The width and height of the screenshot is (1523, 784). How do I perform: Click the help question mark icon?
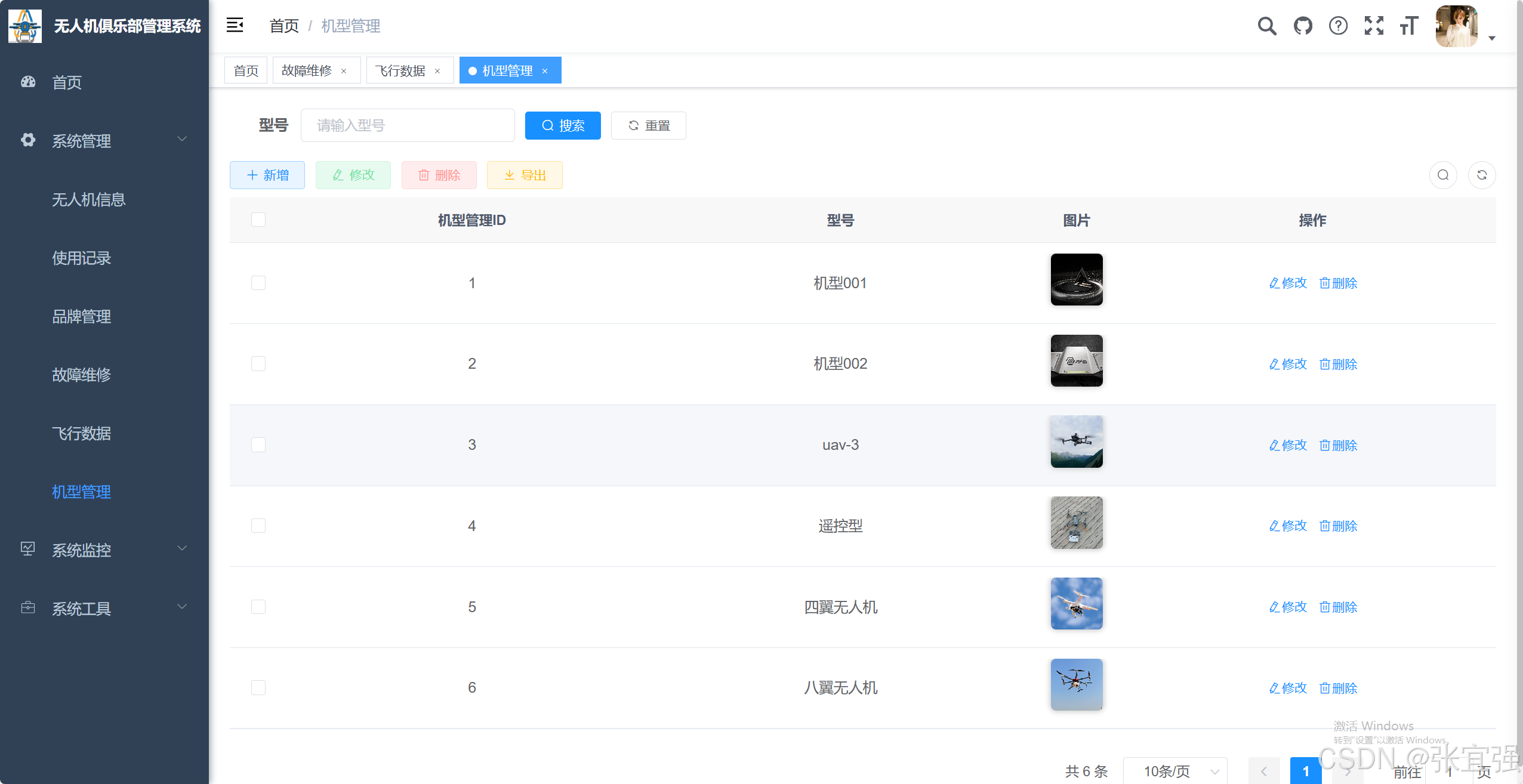(x=1338, y=26)
